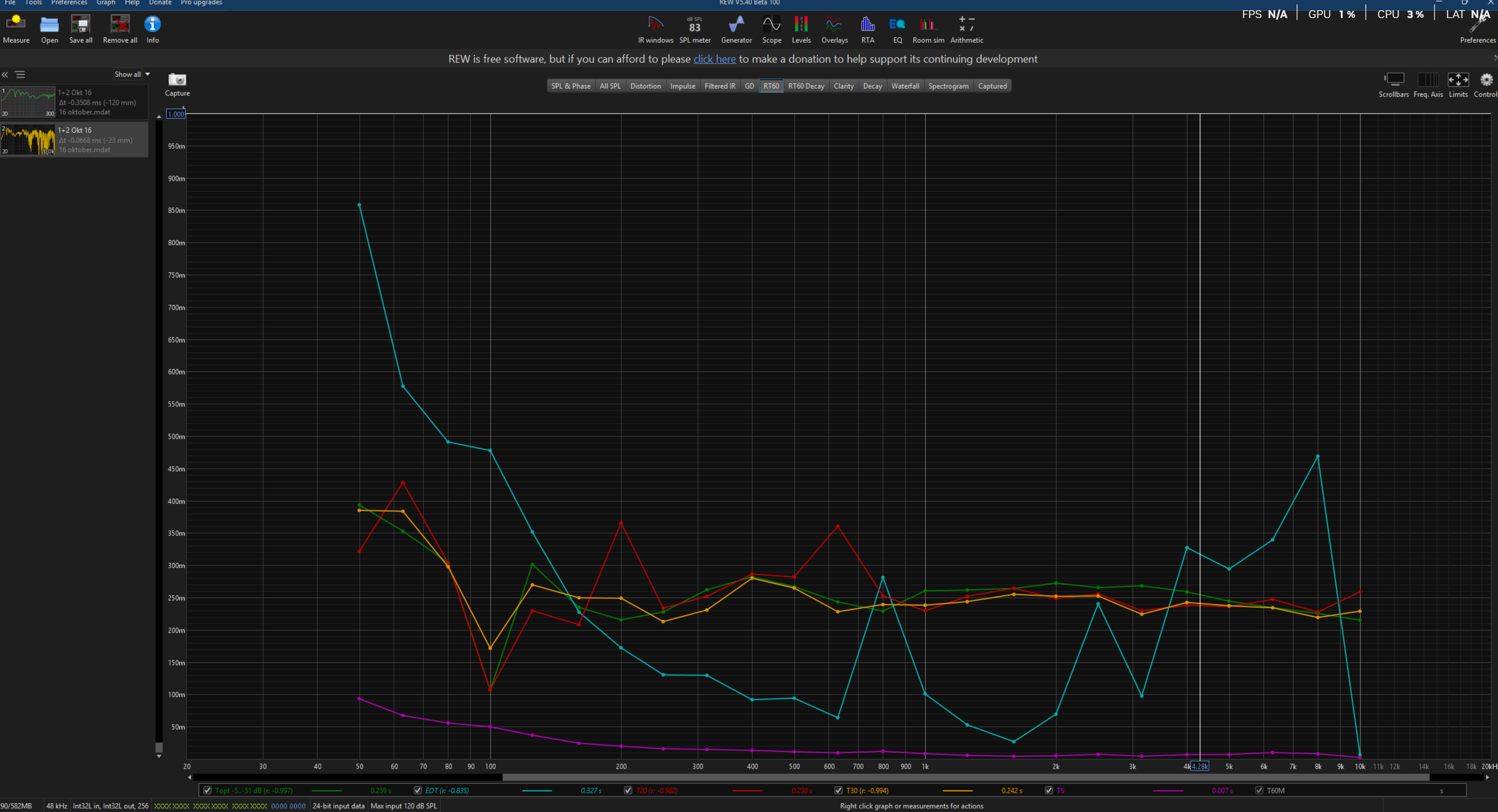Click the Capture camera icon
Viewport: 1498px width, 812px height.
177,80
